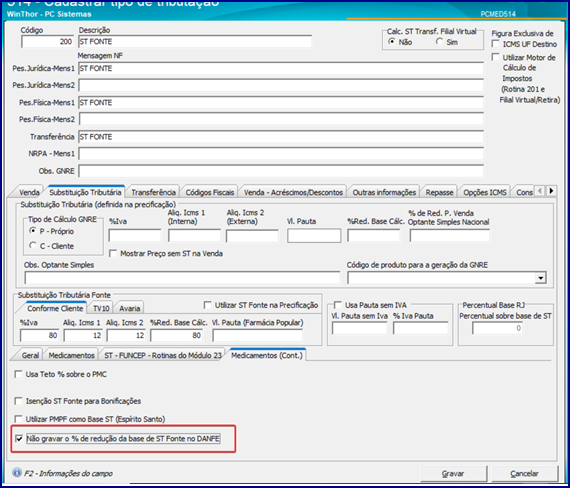Uncheck Não gravar % de redução no DANFE
Viewport: 570px width, 488px height.
click(x=19, y=439)
